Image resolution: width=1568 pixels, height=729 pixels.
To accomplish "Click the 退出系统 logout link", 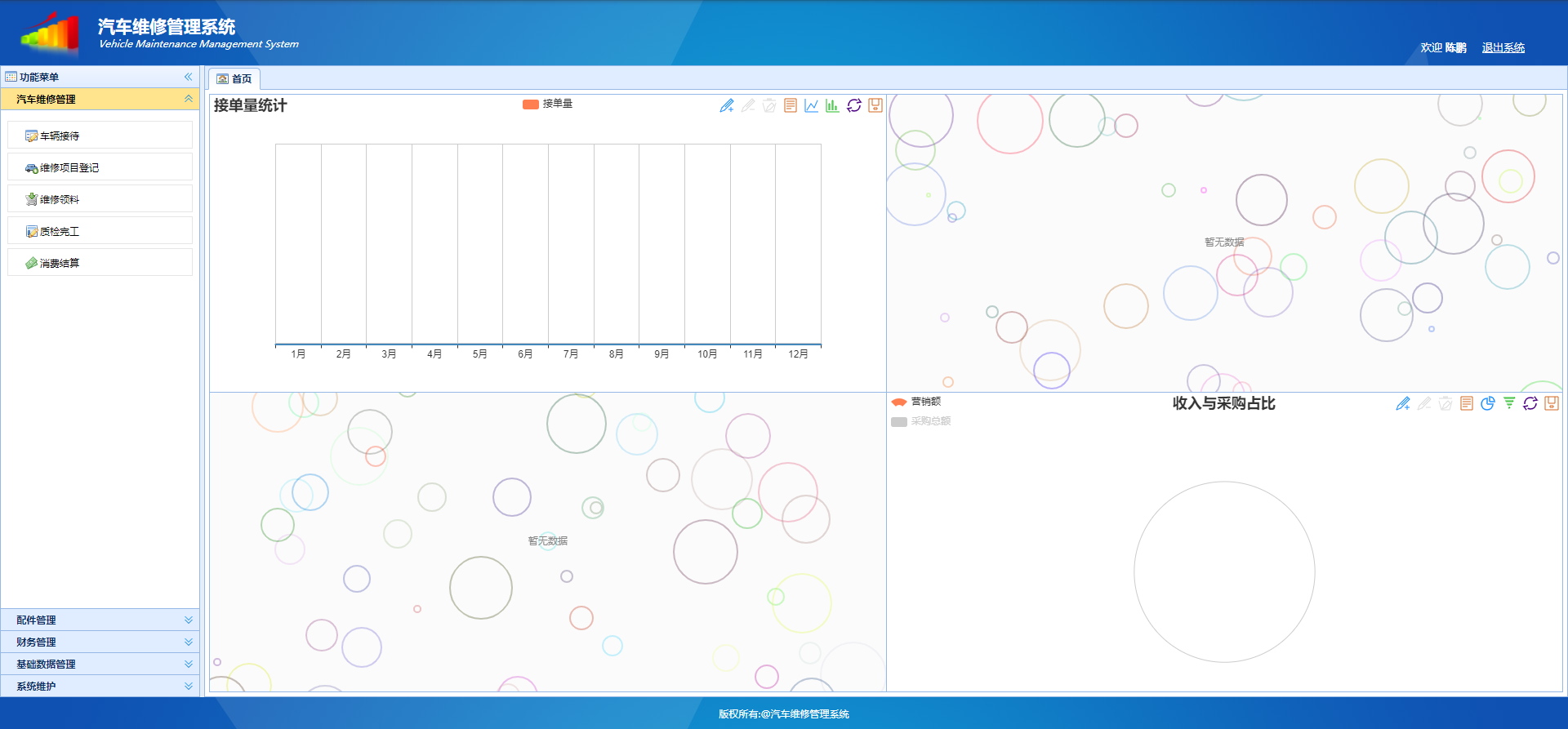I will point(1503,47).
